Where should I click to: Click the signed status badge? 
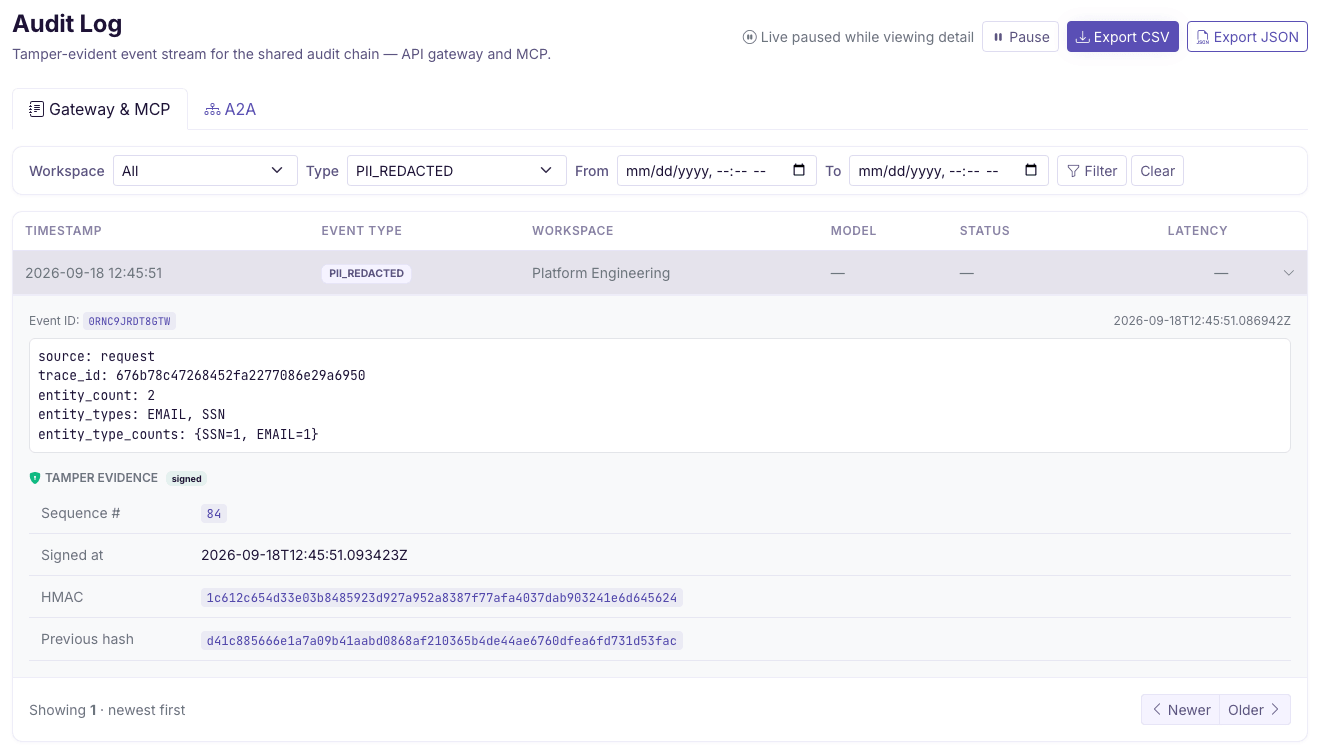pyautogui.click(x=186, y=479)
